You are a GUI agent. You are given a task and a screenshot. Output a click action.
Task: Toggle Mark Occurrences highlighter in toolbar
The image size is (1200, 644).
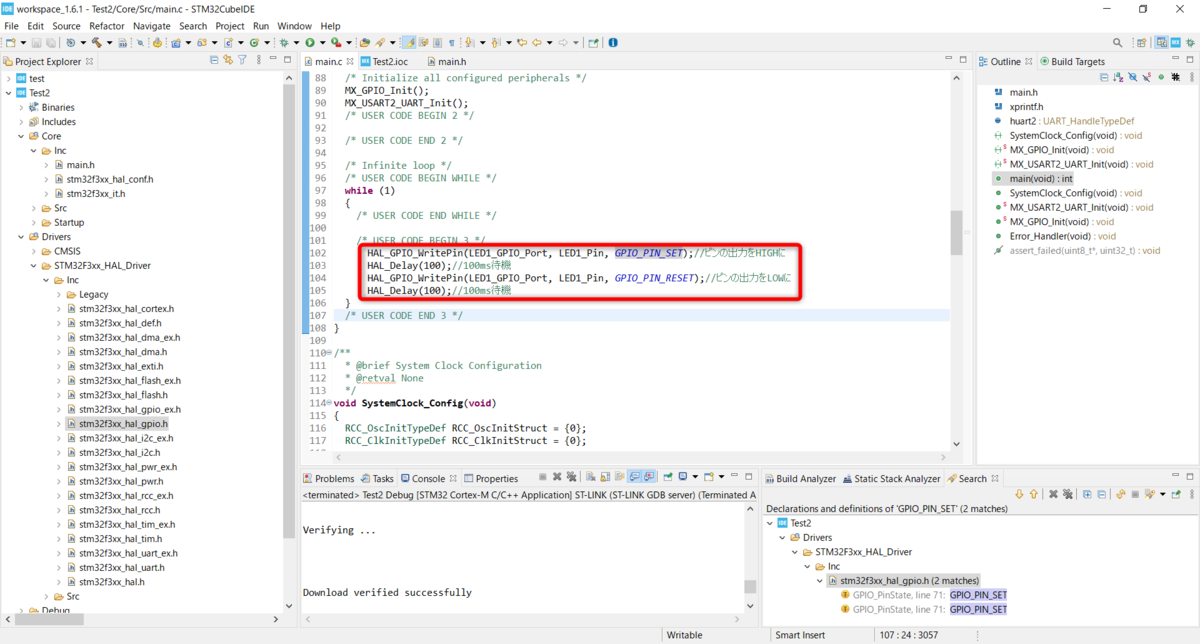[411, 43]
